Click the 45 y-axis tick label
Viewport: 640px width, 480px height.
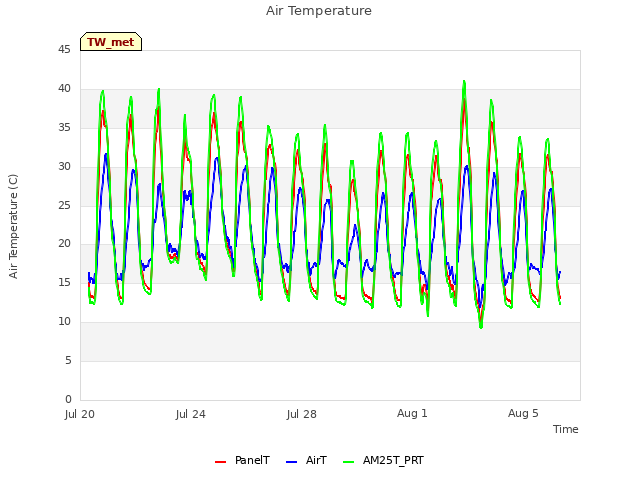(x=64, y=49)
